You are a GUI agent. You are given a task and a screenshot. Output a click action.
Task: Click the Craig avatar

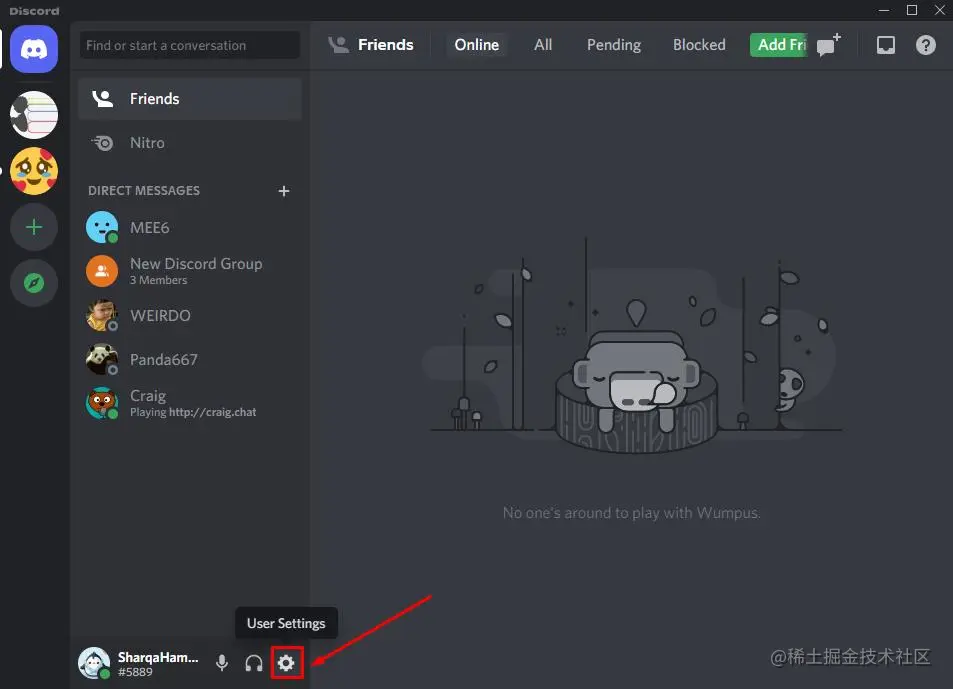[102, 403]
